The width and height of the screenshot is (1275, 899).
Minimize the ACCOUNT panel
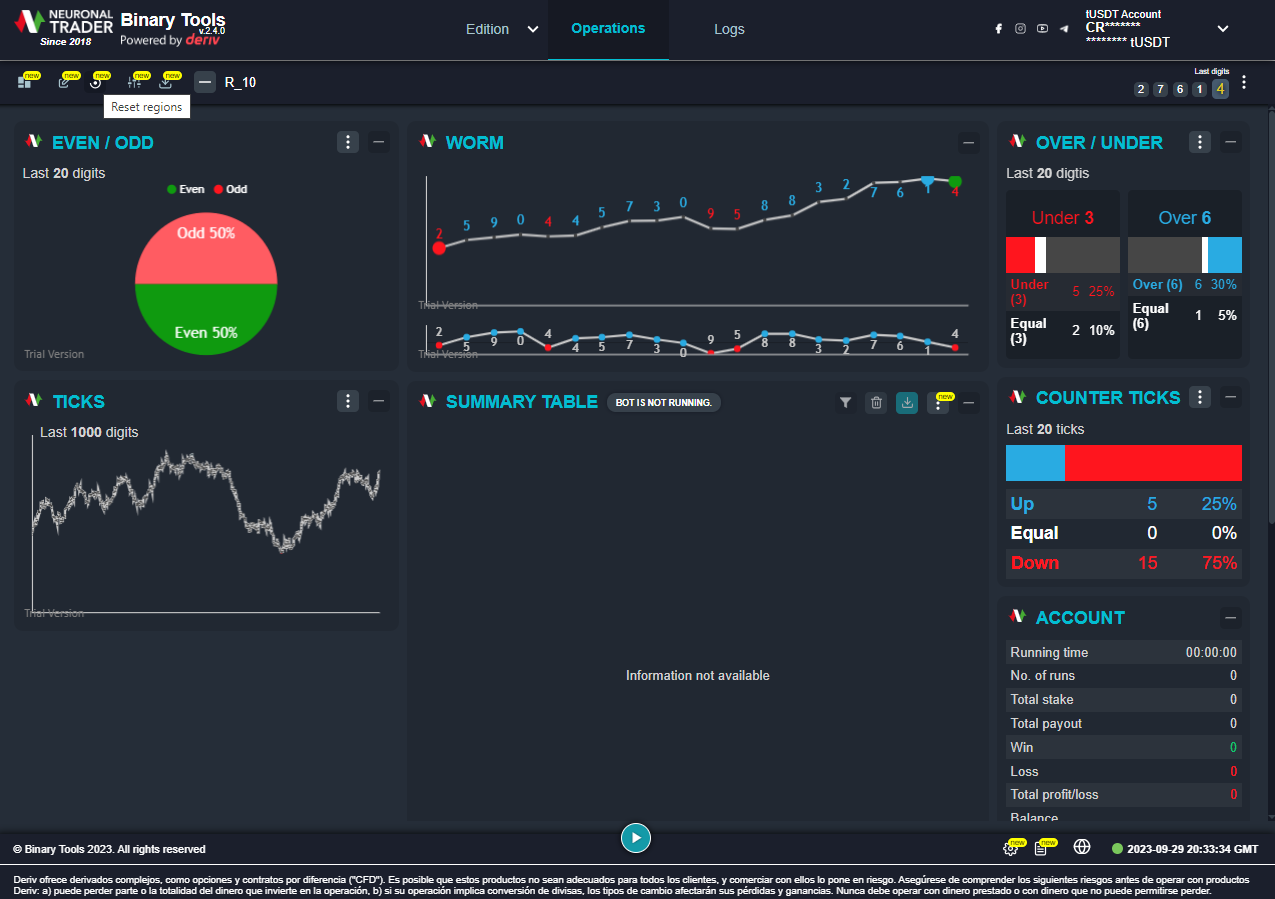pyautogui.click(x=1231, y=616)
